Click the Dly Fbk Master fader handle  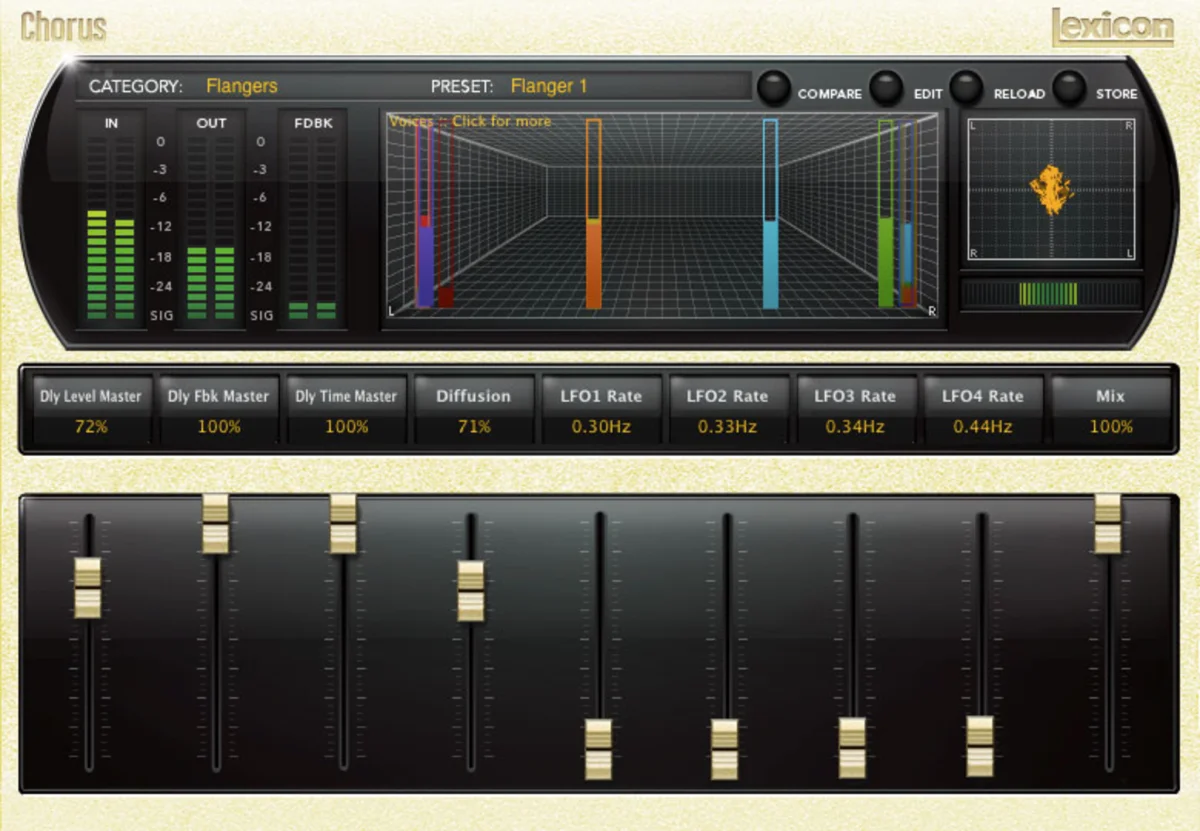tap(216, 524)
